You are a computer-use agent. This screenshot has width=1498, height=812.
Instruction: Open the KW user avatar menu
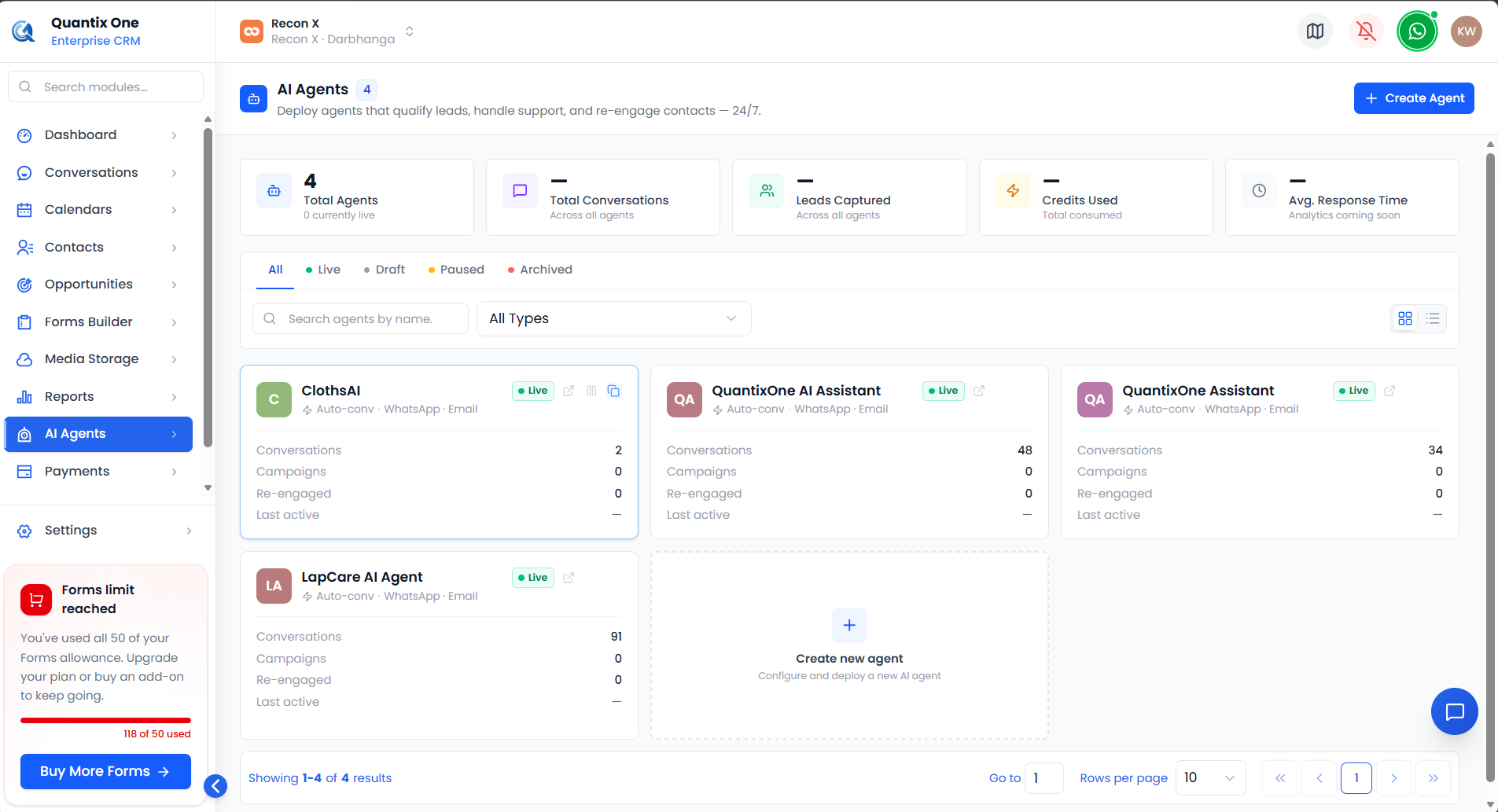1466,31
